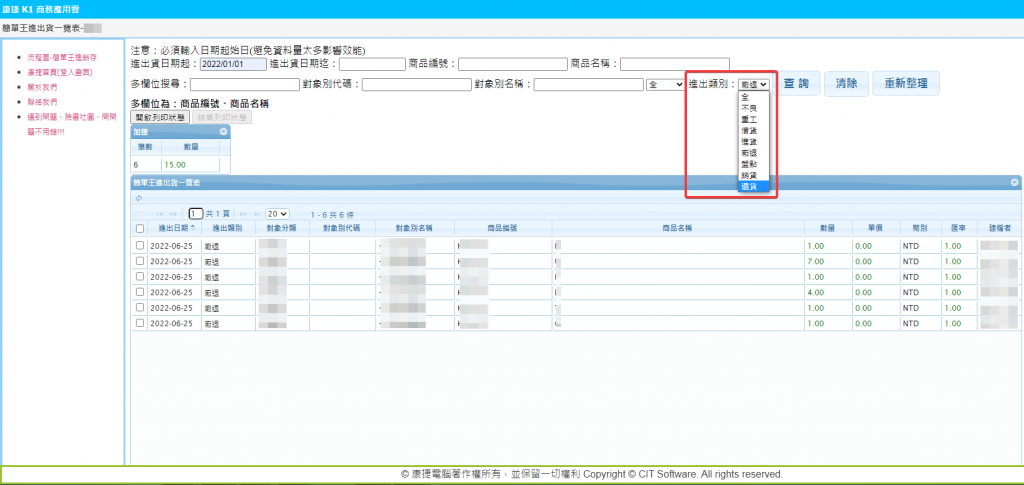Sort by 進出日期 column arrow

click(193, 229)
